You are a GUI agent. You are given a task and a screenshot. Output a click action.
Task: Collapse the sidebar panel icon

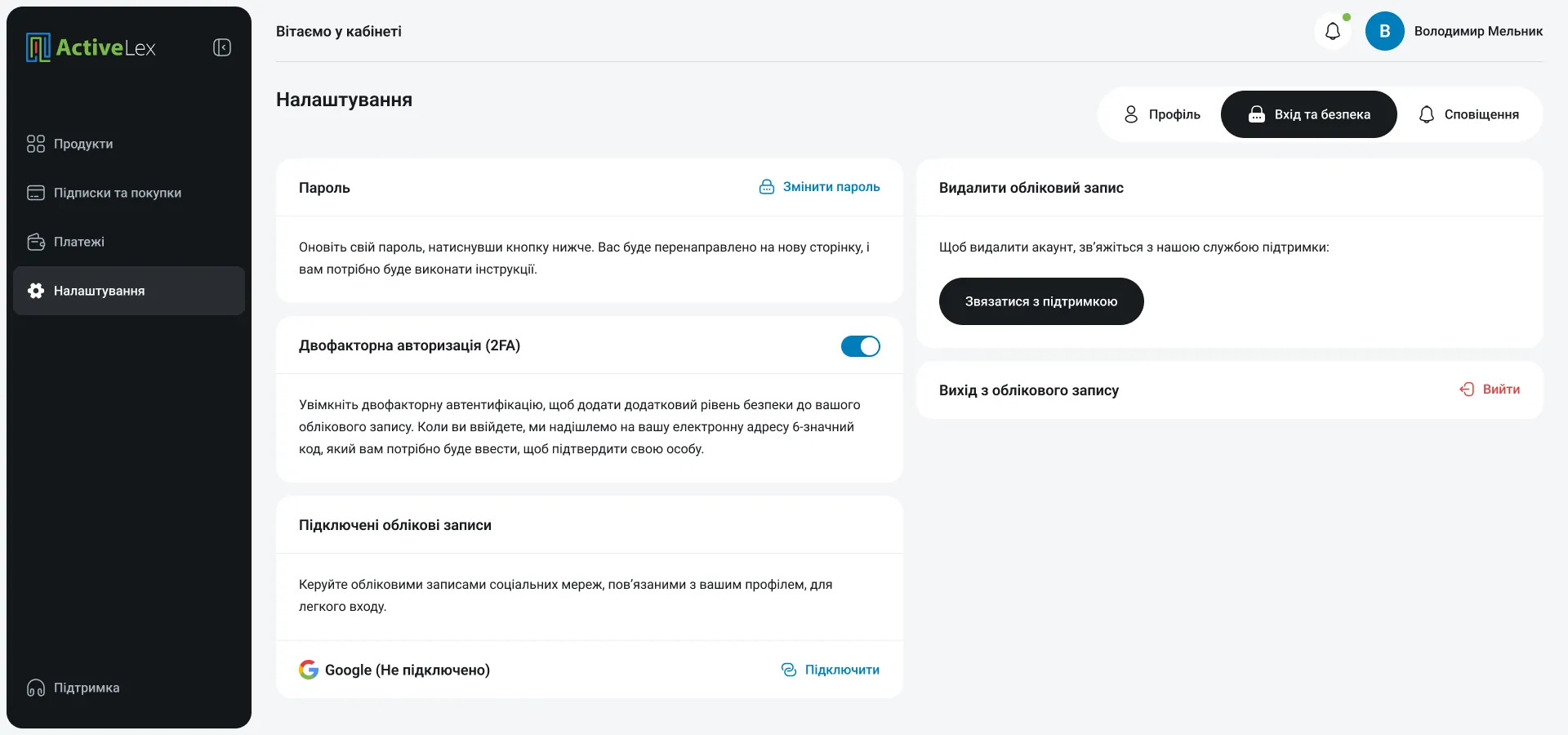[222, 47]
